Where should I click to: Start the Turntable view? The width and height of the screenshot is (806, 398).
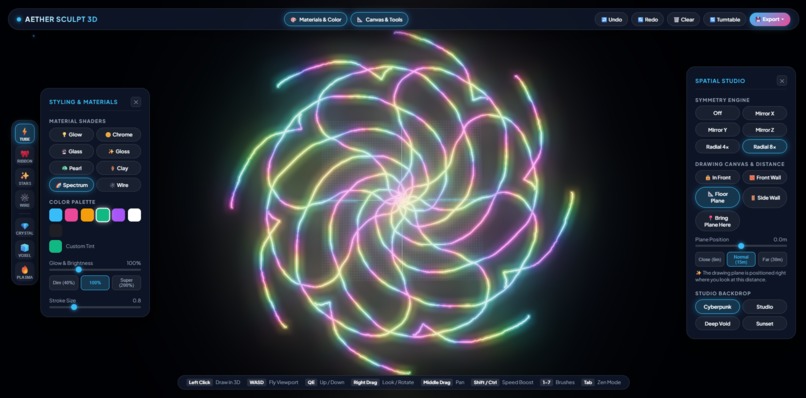tap(725, 20)
